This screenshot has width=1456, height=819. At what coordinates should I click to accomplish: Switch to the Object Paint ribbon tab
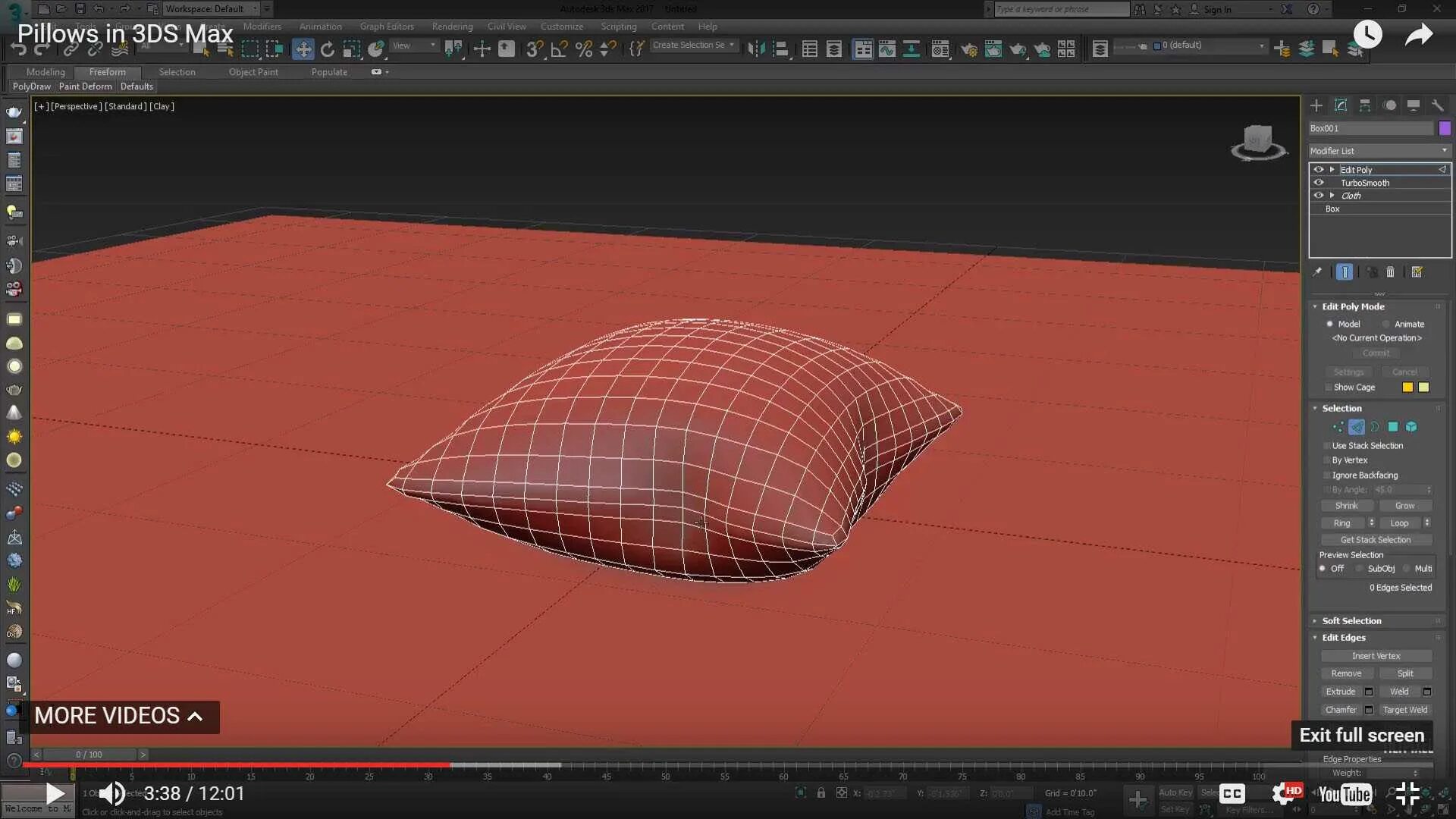coord(253,72)
